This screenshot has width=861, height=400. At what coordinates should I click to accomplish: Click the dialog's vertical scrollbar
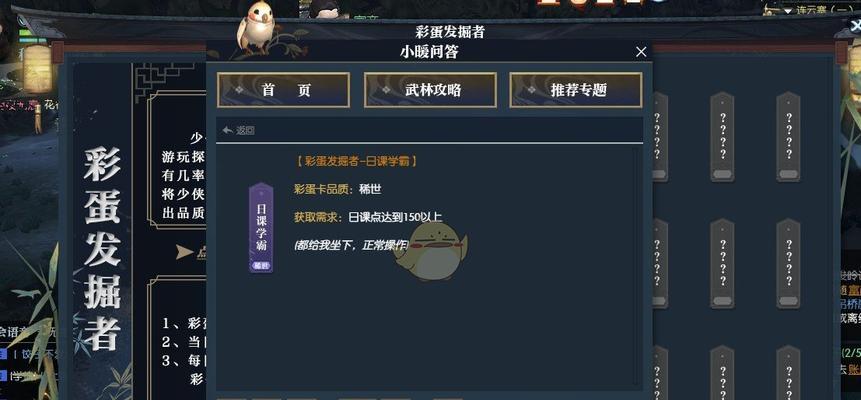coord(637,266)
